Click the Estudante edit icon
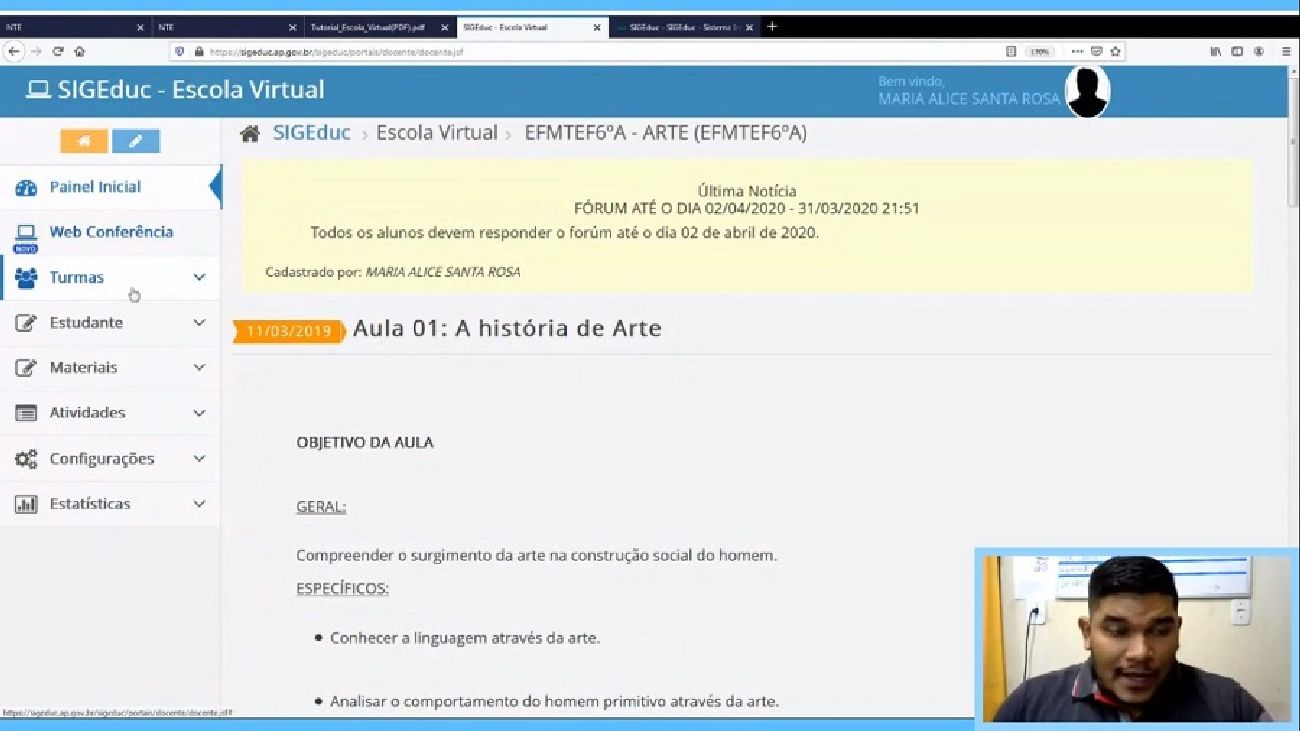 pos(26,323)
